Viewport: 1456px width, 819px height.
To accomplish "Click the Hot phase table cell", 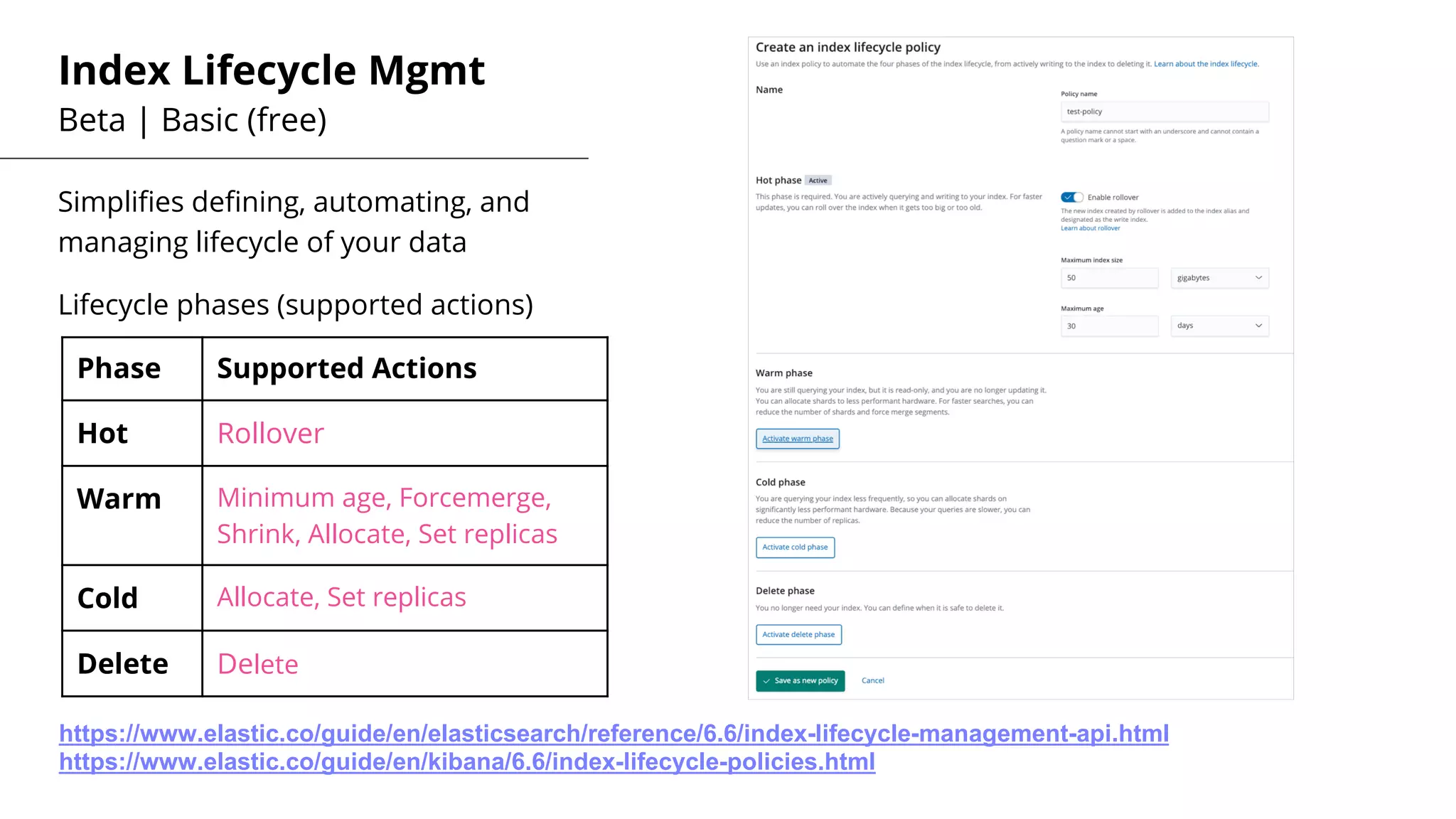I will click(132, 433).
